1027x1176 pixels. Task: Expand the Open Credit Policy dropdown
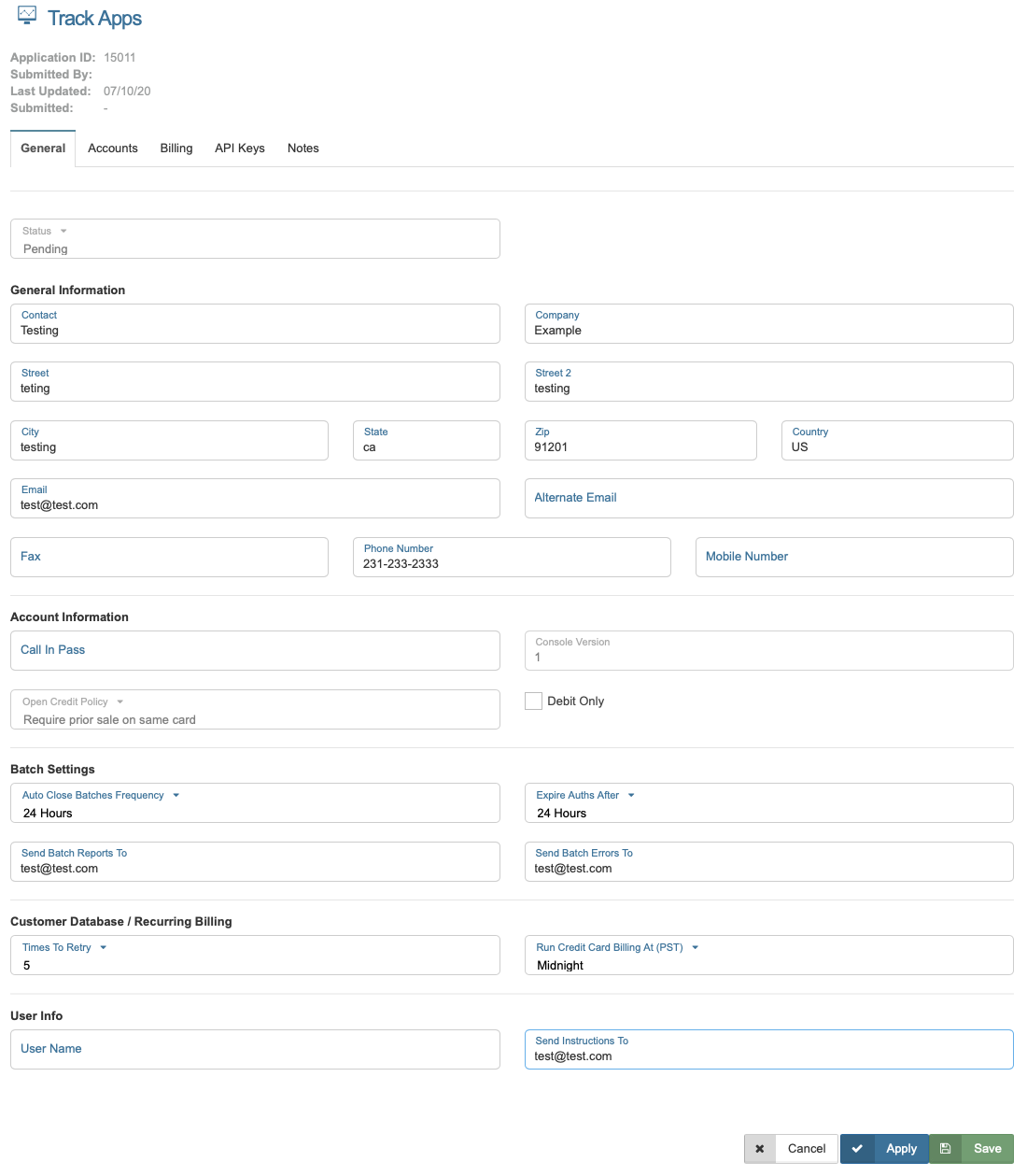point(120,702)
